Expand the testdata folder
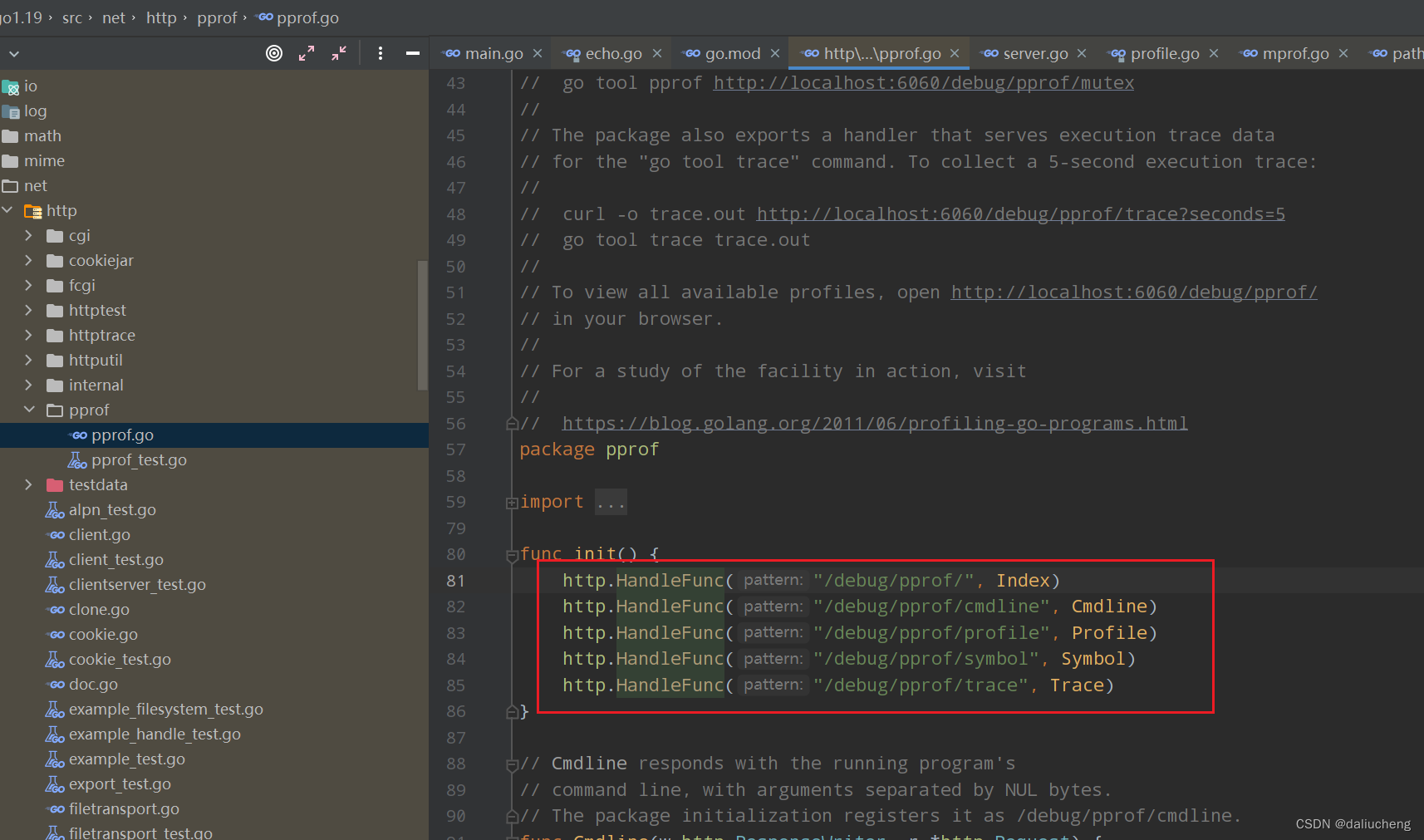The image size is (1424, 840). (x=29, y=484)
